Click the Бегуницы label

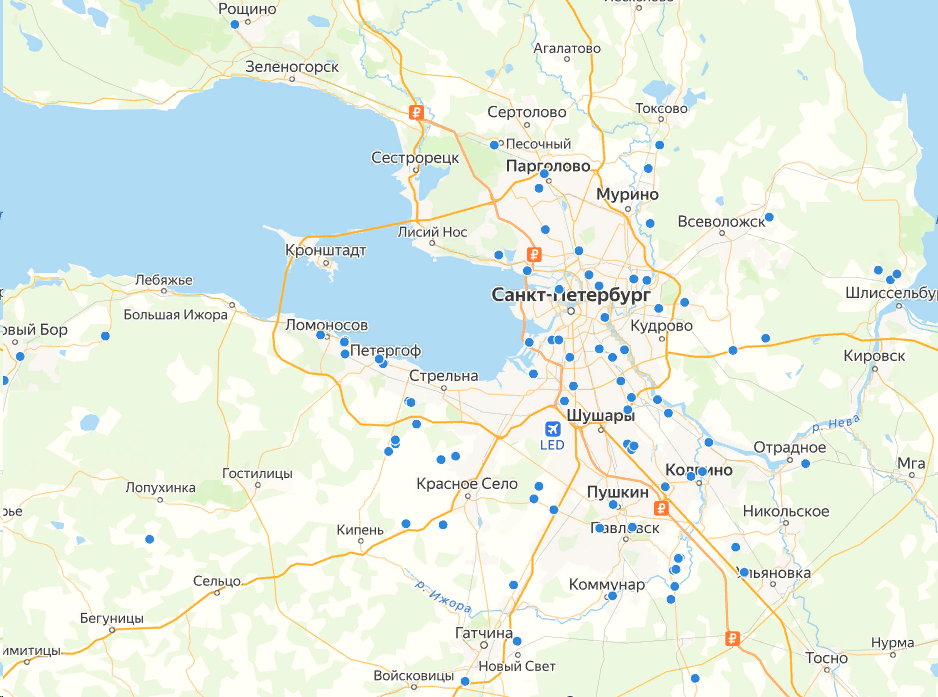[x=112, y=619]
